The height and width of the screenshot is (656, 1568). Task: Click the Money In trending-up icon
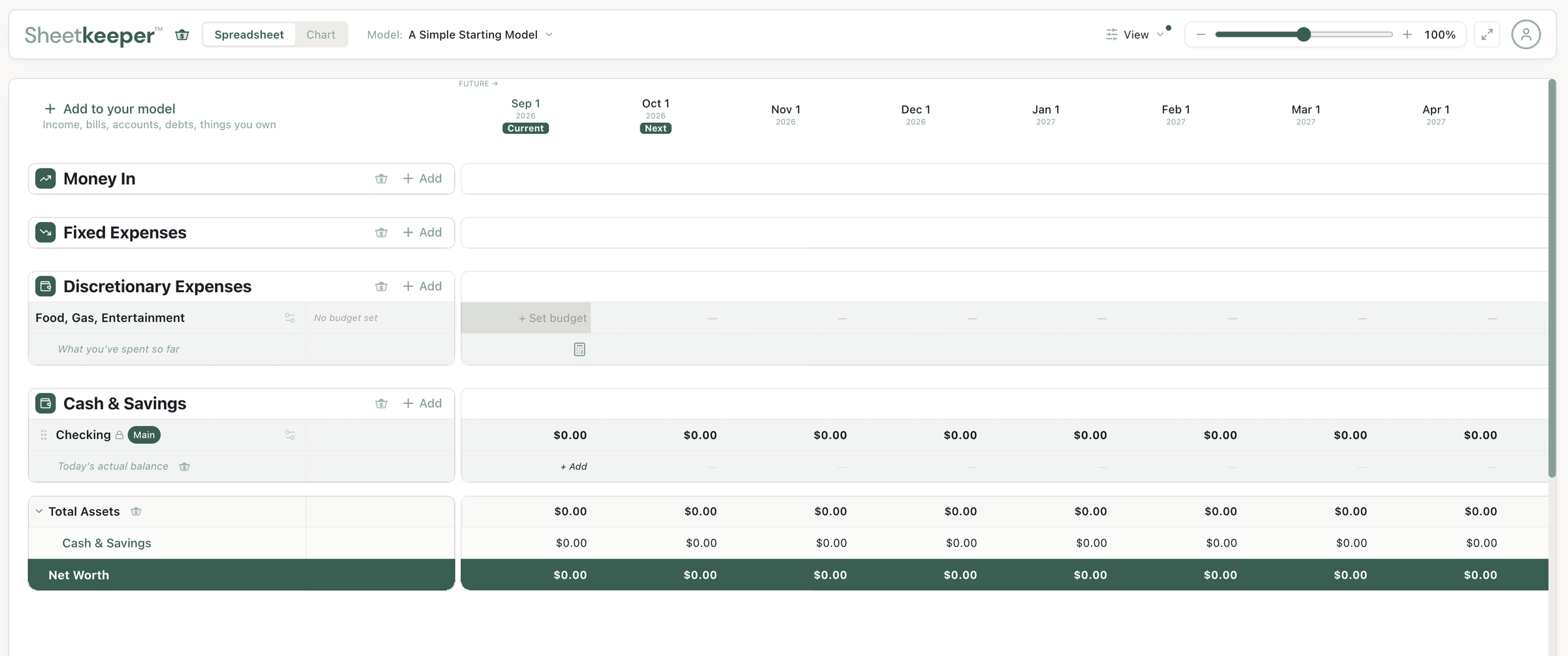(46, 178)
